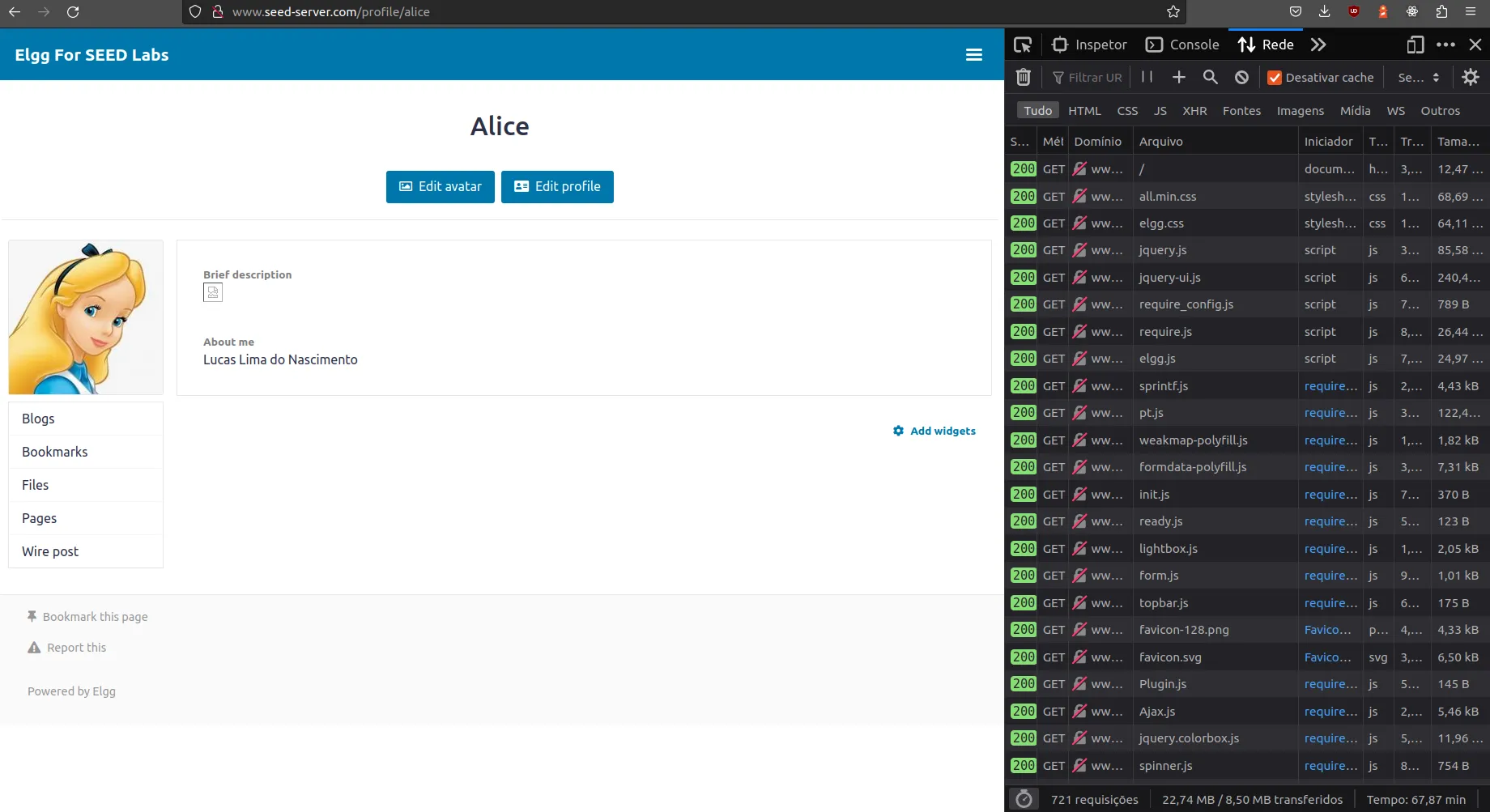Expand more DevTools tabs chevron
This screenshot has width=1490, height=812.
1318,45
